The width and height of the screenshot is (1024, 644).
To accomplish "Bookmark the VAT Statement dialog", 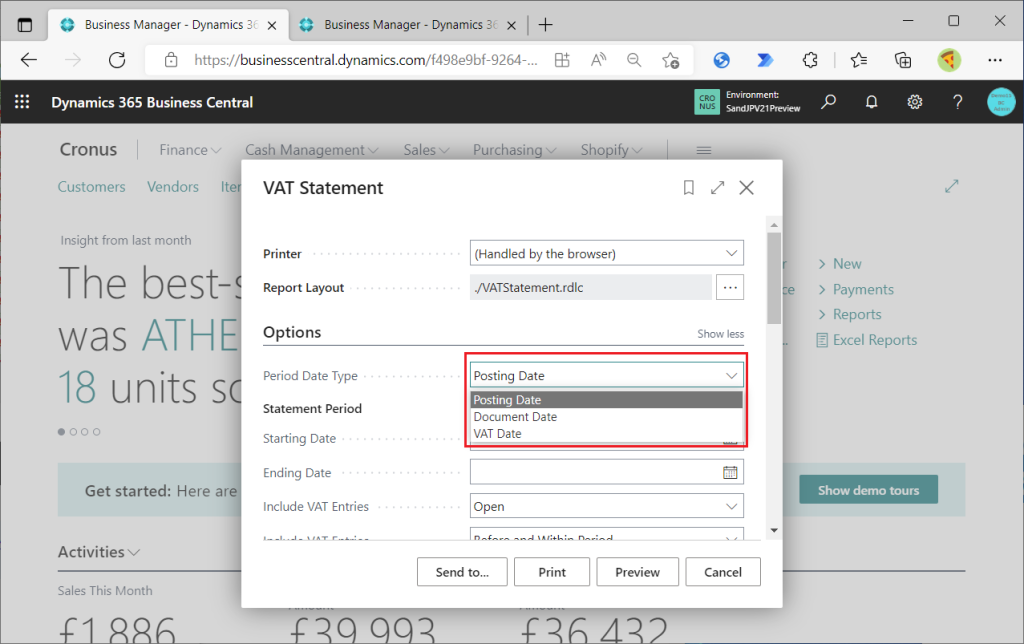I will pyautogui.click(x=688, y=188).
